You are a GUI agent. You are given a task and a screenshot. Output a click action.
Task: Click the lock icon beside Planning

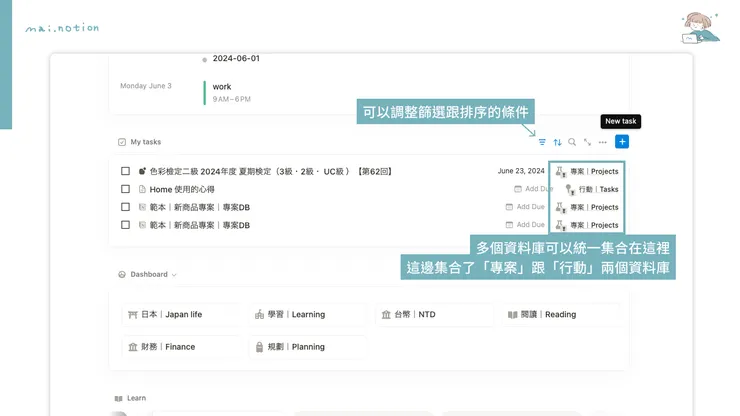click(259, 347)
